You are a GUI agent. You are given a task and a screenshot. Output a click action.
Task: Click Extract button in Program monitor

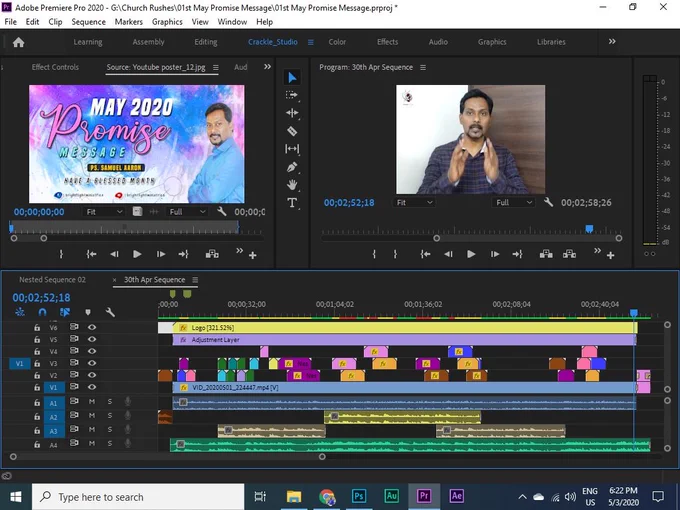569,254
